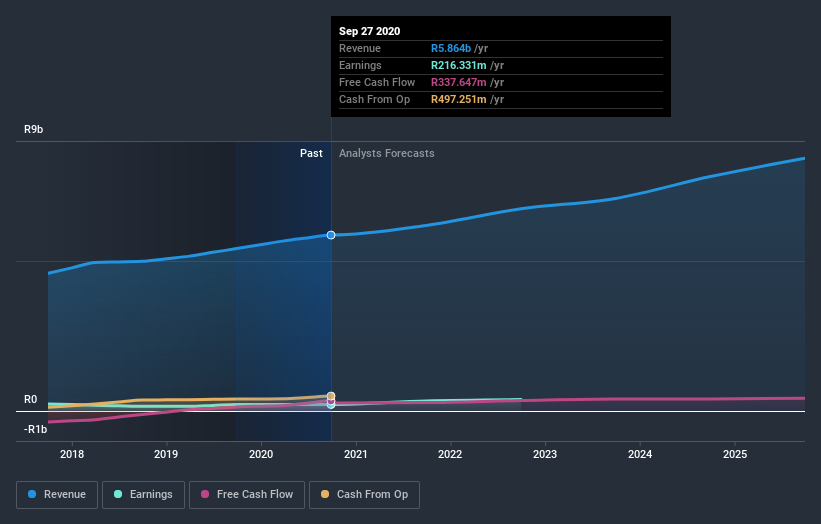Click the R0 y-axis label
821x524 pixels.
30,399
